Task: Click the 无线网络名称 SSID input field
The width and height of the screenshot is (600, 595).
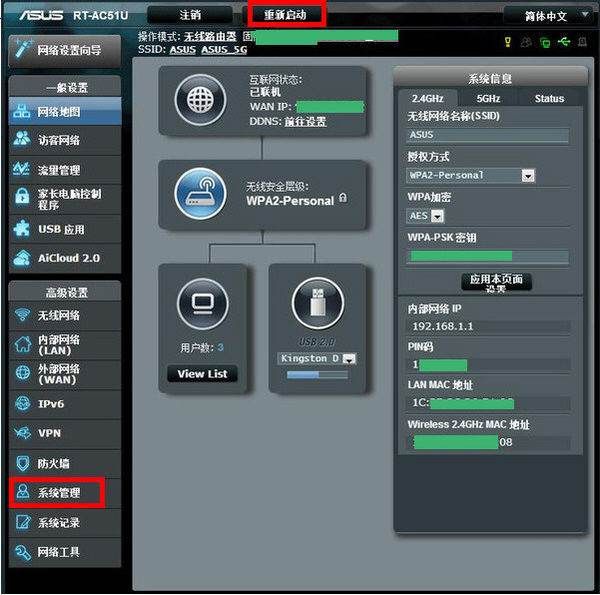Action: coord(488,135)
